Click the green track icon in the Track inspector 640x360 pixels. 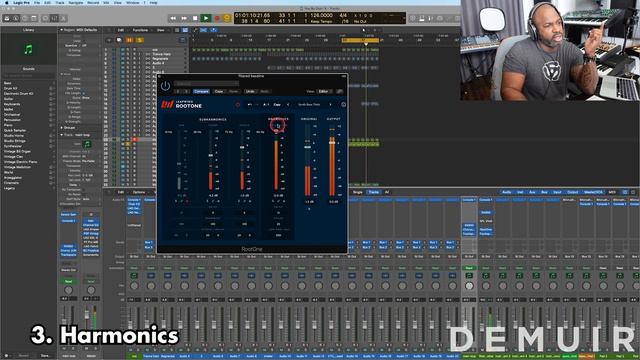87,144
